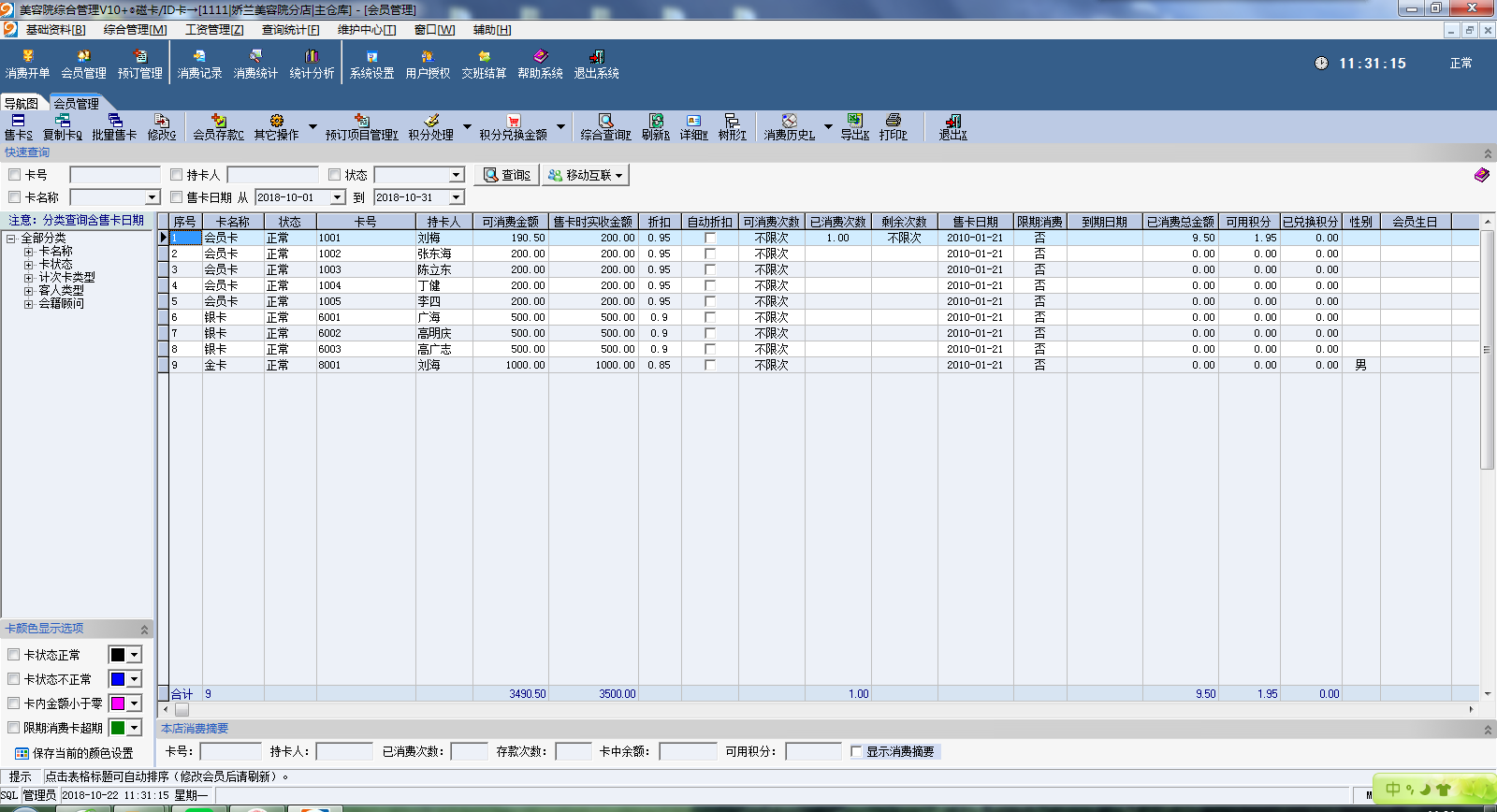Open 消费历史 tool
Viewport: 1497px width, 812px height.
click(x=790, y=127)
